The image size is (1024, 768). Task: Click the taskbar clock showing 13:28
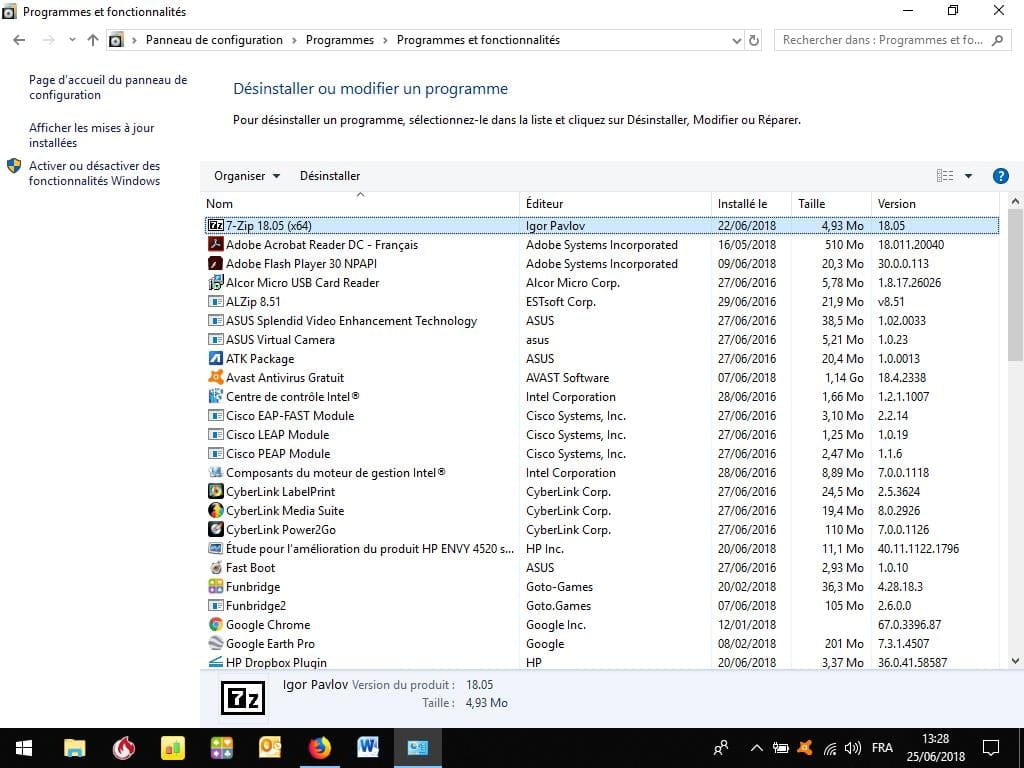coord(935,739)
